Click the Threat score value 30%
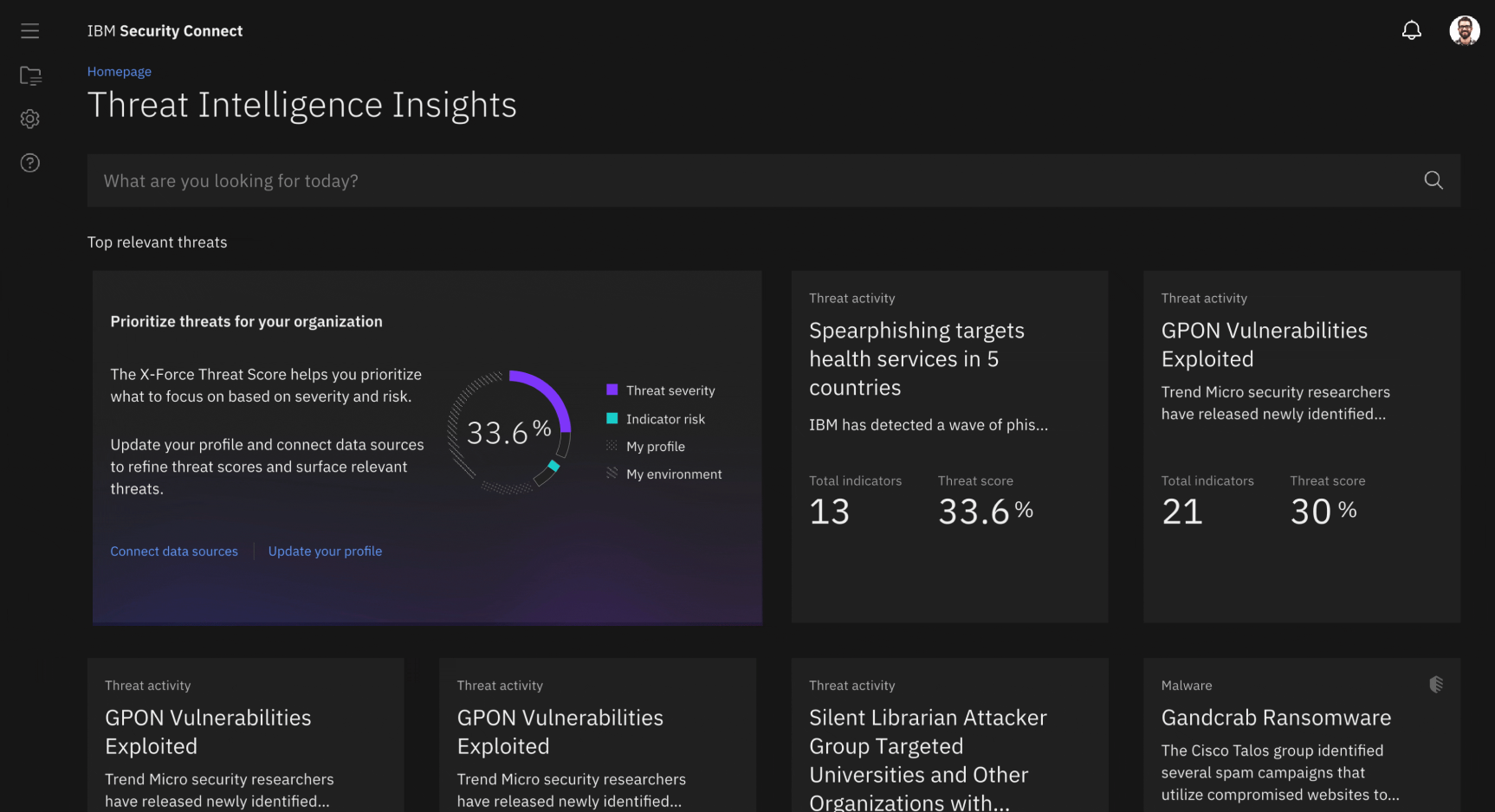Screen dimensions: 1495x812 click(x=1323, y=512)
